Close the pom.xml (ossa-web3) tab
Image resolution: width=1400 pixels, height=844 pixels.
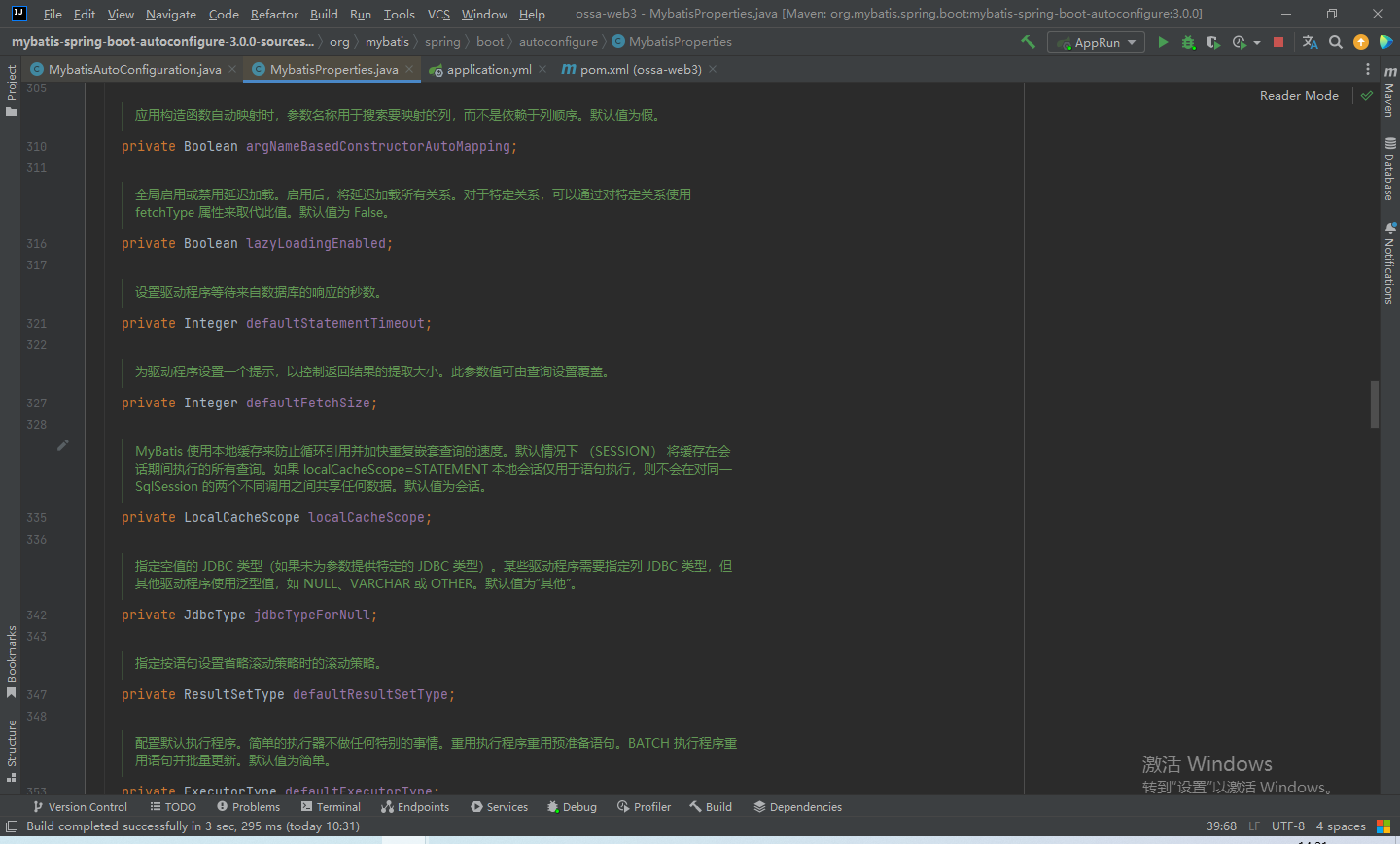pyautogui.click(x=712, y=69)
